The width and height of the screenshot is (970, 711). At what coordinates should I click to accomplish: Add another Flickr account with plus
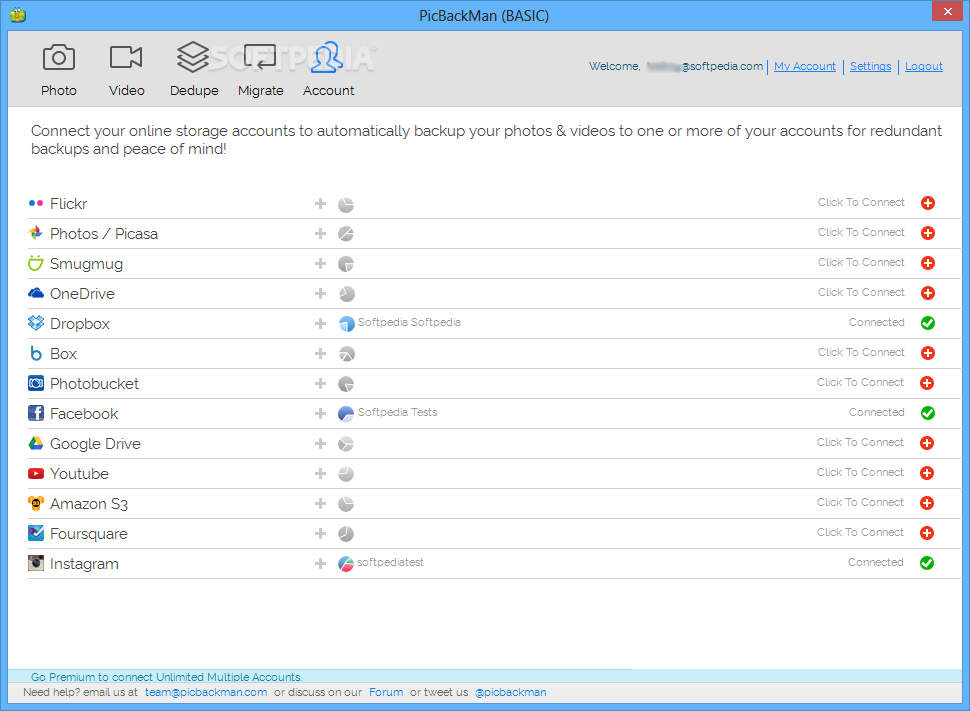(320, 203)
